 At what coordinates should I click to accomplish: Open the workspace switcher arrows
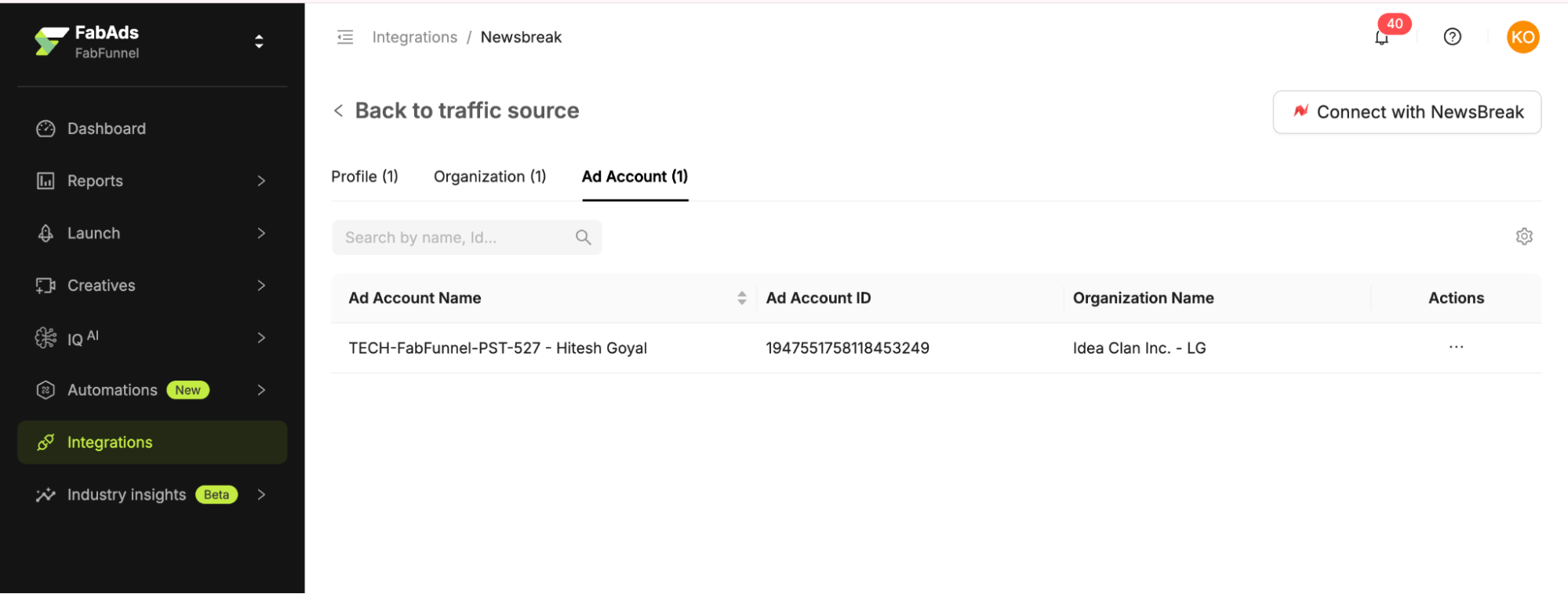point(259,42)
